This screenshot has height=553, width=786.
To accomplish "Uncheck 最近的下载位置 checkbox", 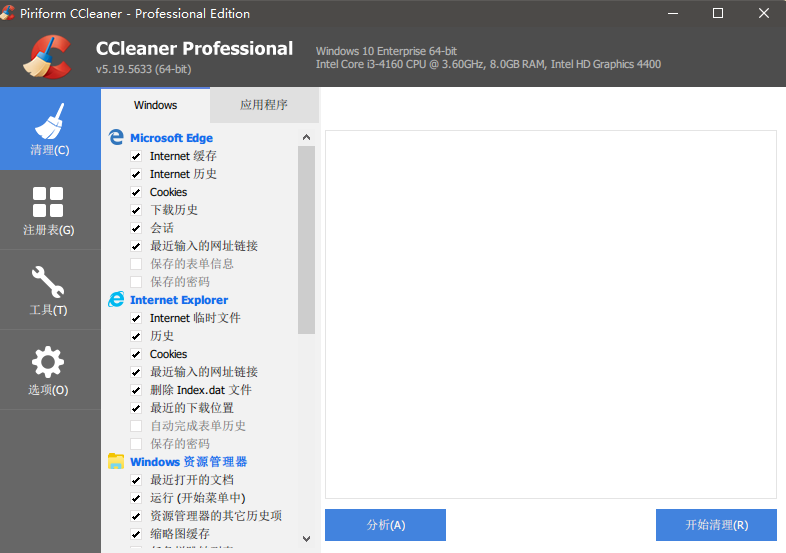I will coord(136,408).
